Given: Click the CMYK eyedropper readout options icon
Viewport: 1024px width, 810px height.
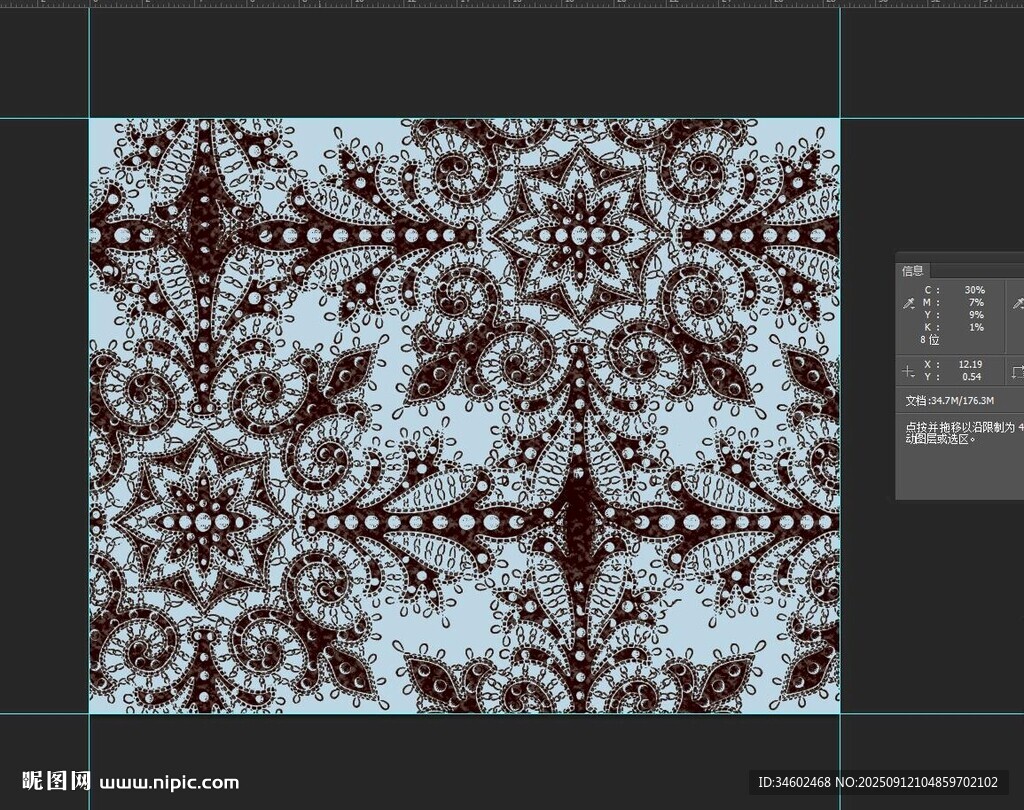Looking at the screenshot, I should [x=908, y=304].
